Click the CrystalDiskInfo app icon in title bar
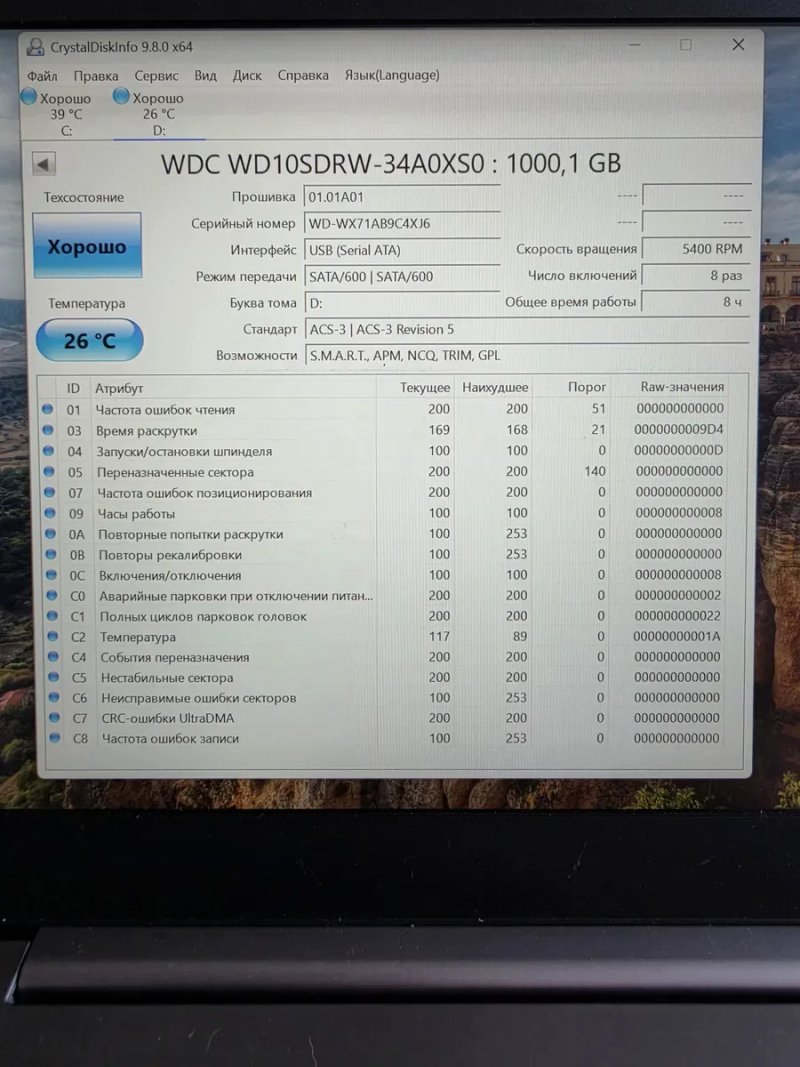Screen dimensions: 800x1067 (35, 47)
